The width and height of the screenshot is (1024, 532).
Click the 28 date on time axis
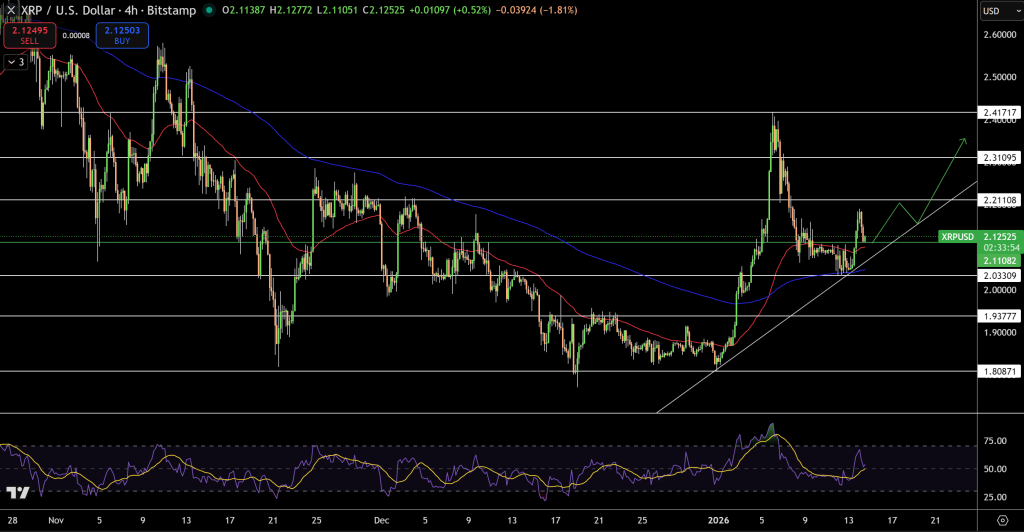point(12,520)
